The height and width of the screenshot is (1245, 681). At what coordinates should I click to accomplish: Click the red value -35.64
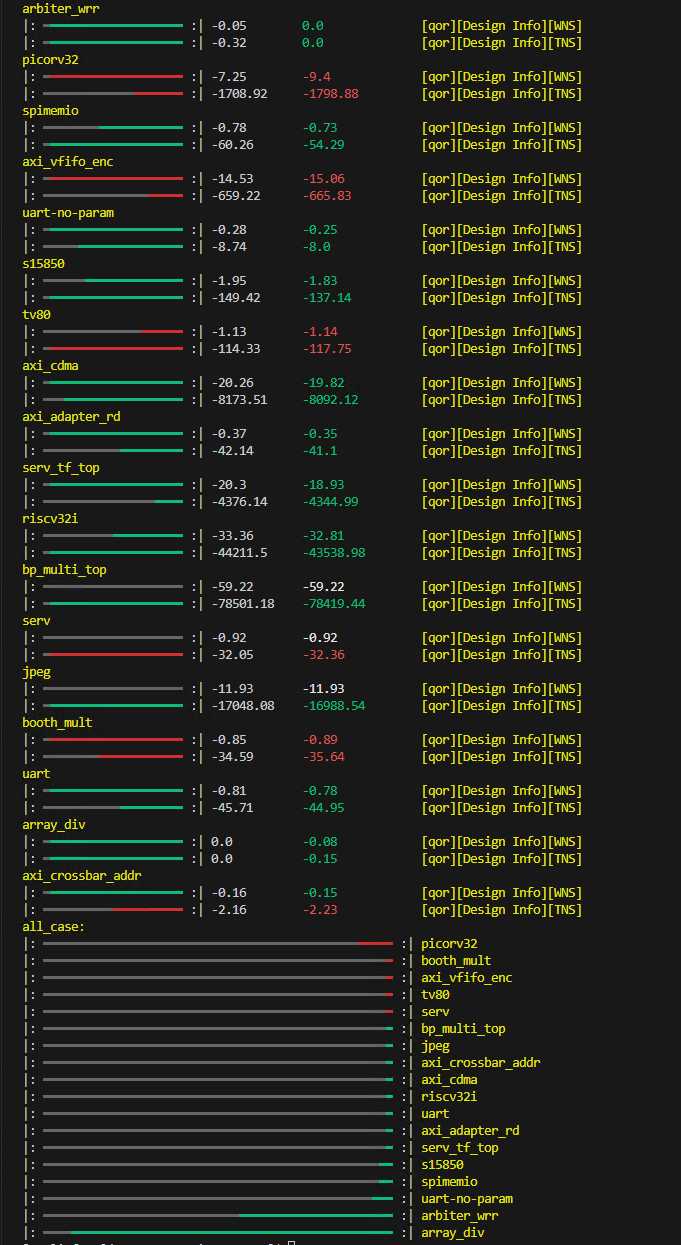tap(323, 757)
